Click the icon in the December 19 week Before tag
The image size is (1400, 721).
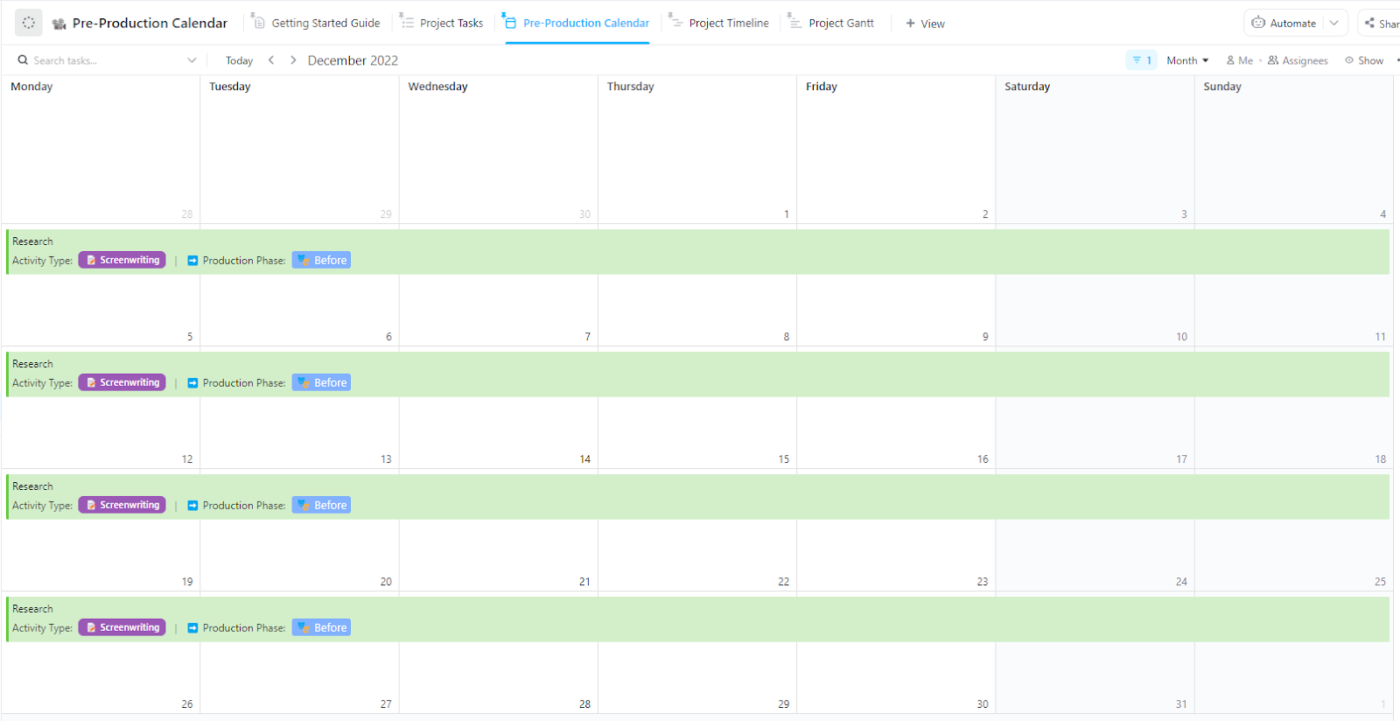tap(303, 505)
